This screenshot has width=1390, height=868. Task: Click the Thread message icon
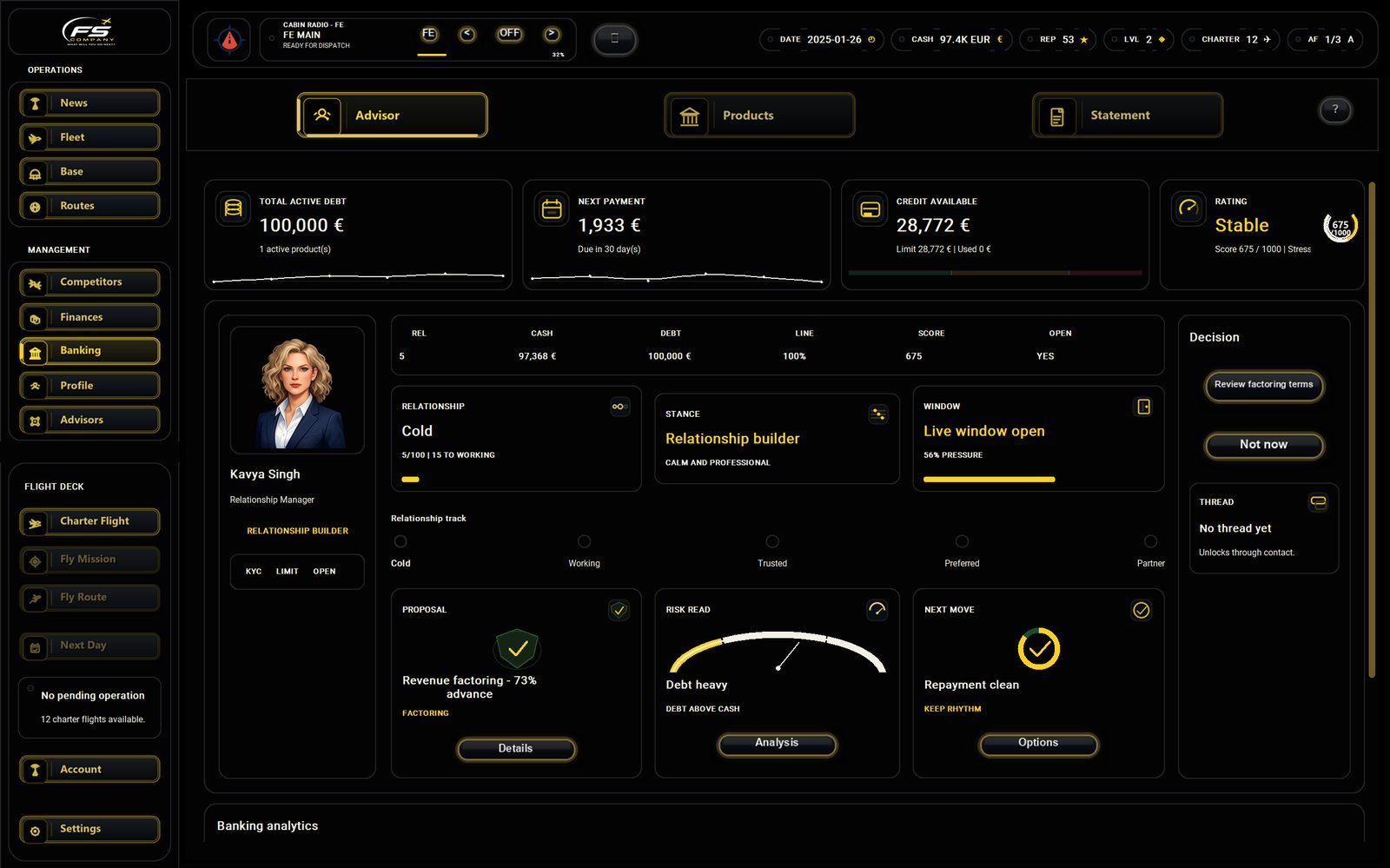(x=1318, y=502)
